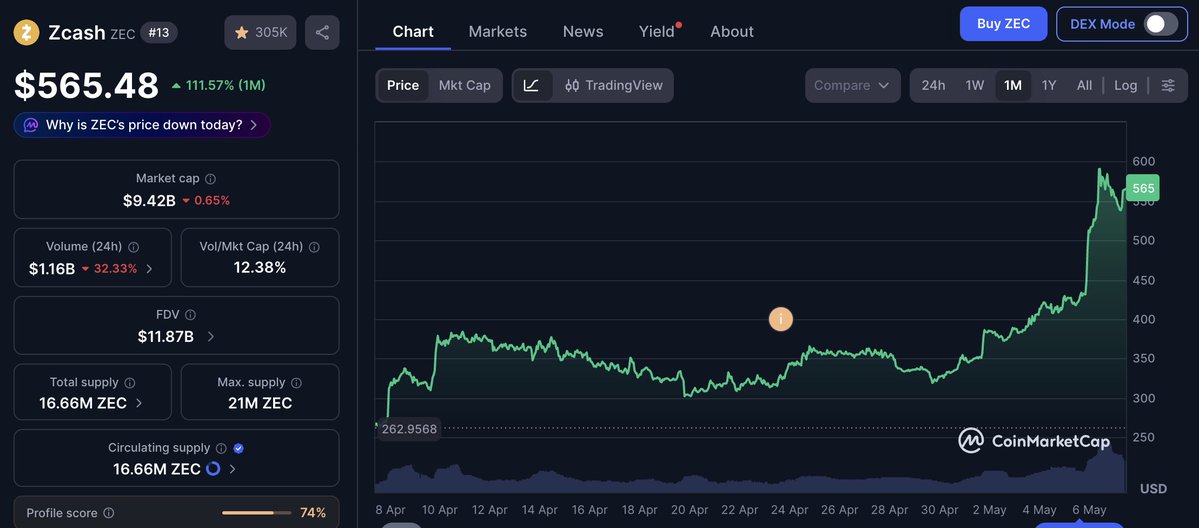This screenshot has height=528, width=1199.
Task: Open the About tab
Action: click(x=732, y=31)
